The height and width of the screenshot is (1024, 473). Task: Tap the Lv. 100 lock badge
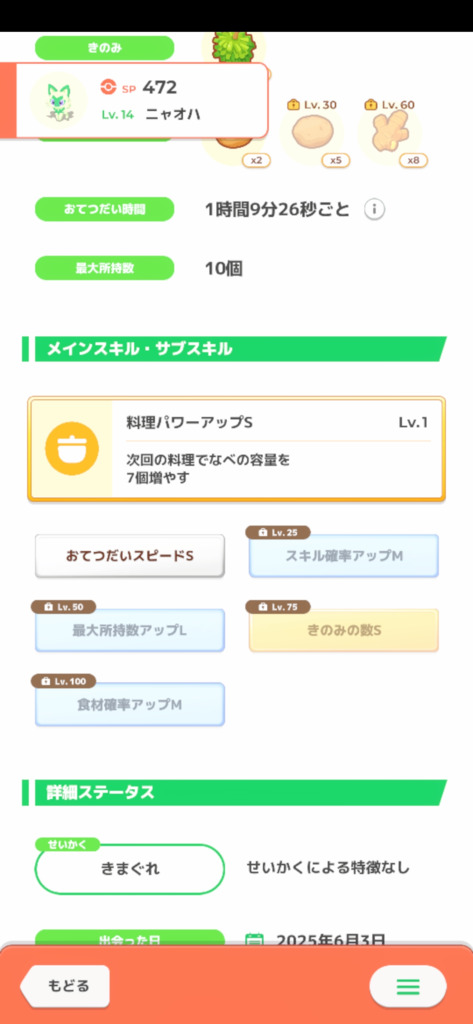(63, 681)
